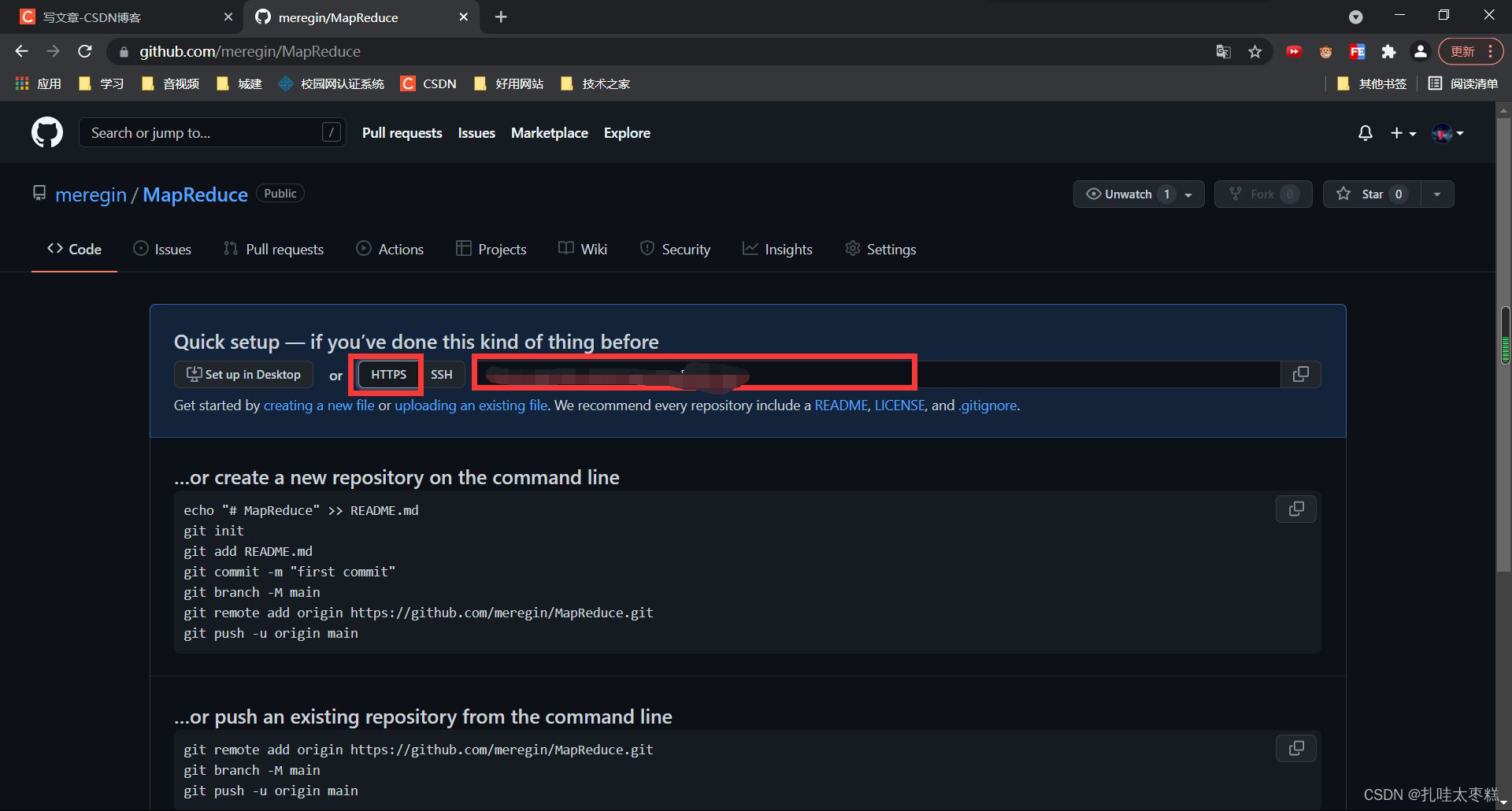Image resolution: width=1512 pixels, height=811 pixels.
Task: Open the browser extensions puzzle icon
Action: (1388, 51)
